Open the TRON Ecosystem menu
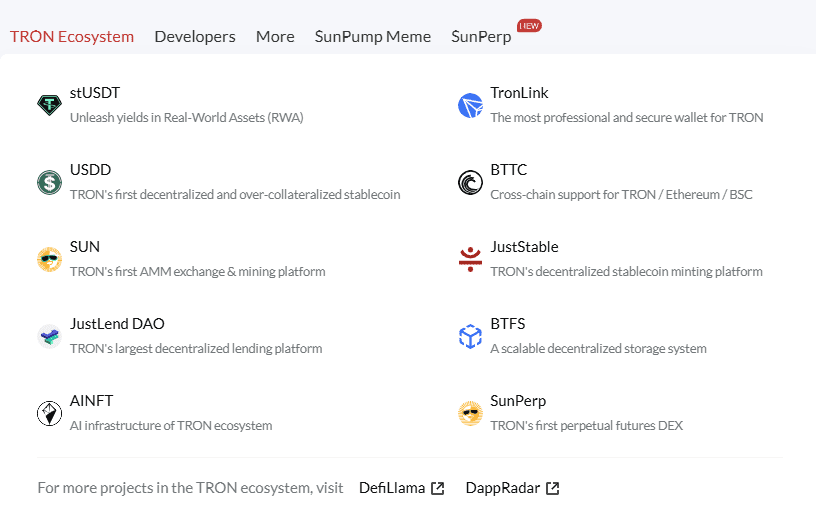Image resolution: width=816 pixels, height=514 pixels. coord(72,36)
